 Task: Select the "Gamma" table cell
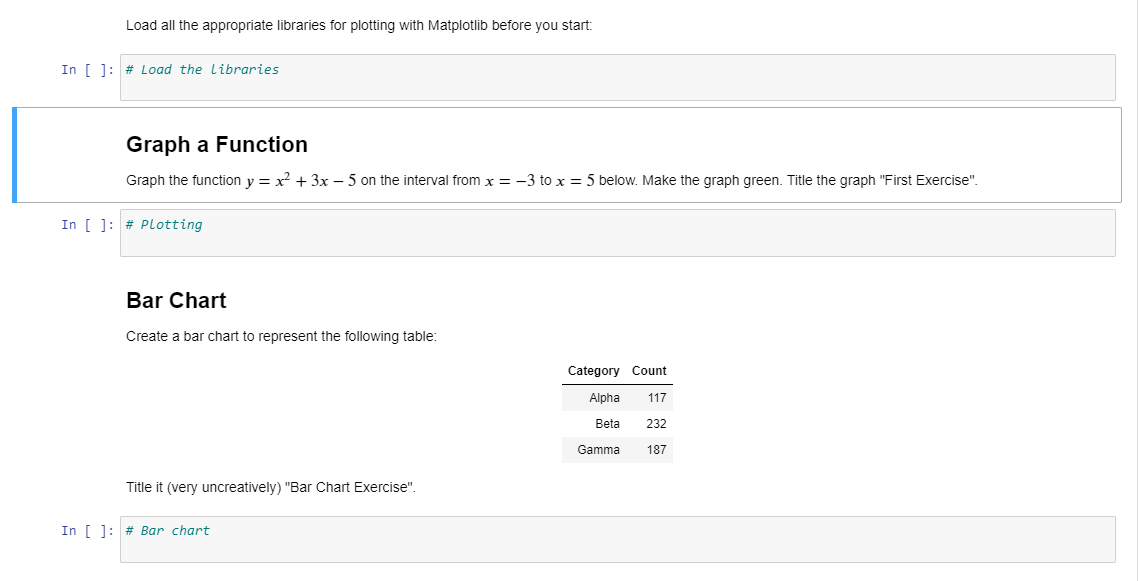point(599,450)
